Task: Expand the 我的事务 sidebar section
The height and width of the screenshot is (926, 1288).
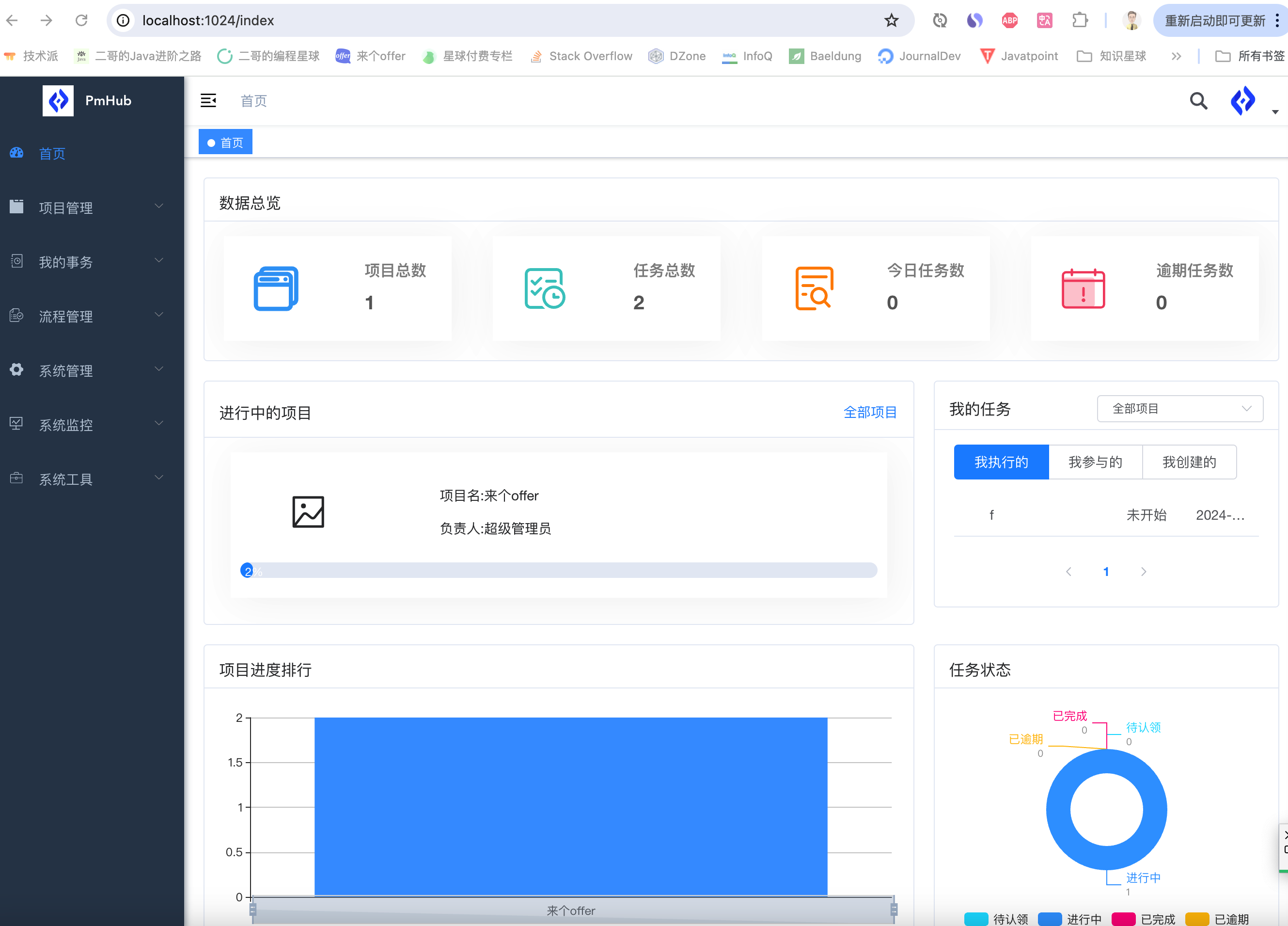Action: click(88, 262)
